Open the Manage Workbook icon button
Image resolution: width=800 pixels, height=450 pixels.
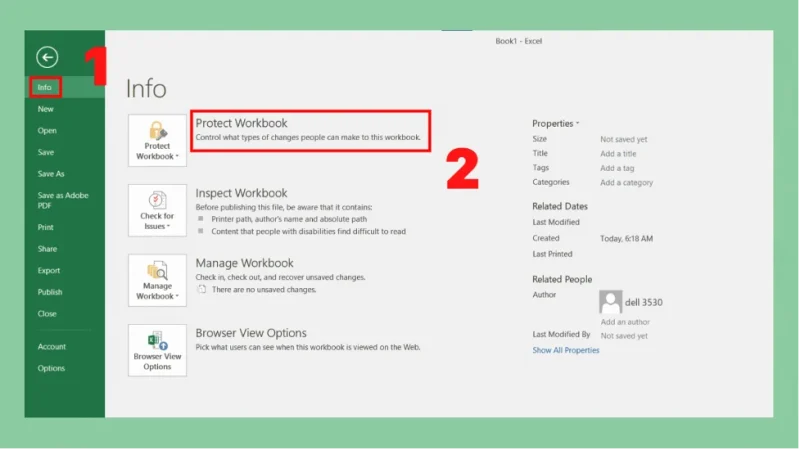point(157,280)
